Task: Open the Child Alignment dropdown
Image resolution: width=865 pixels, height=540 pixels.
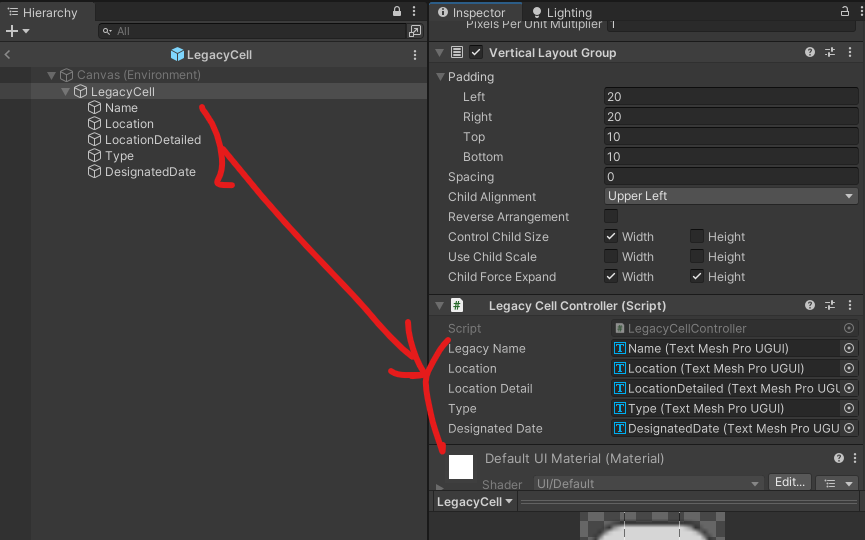Action: click(x=731, y=196)
